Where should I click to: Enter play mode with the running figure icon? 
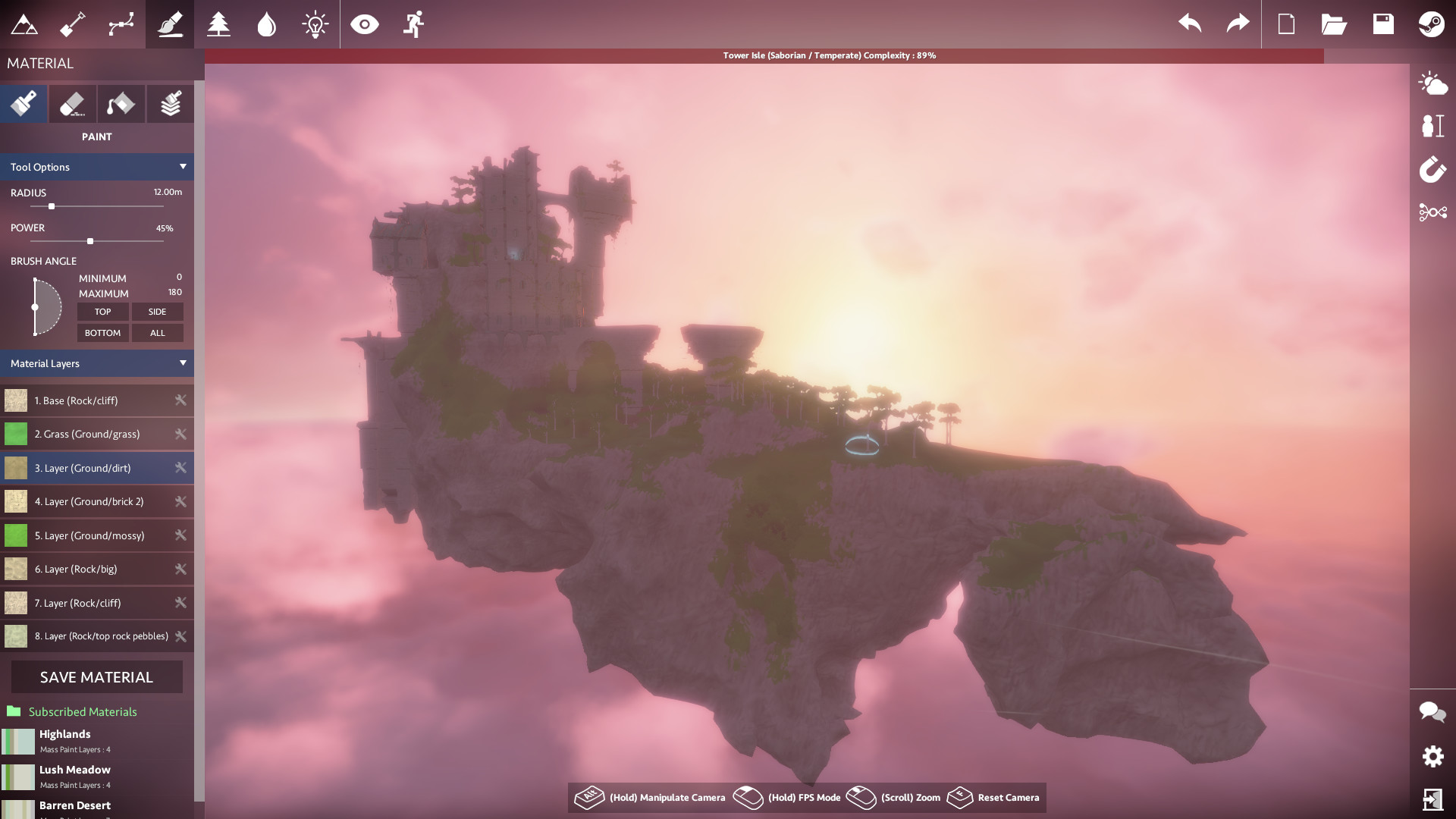[412, 24]
